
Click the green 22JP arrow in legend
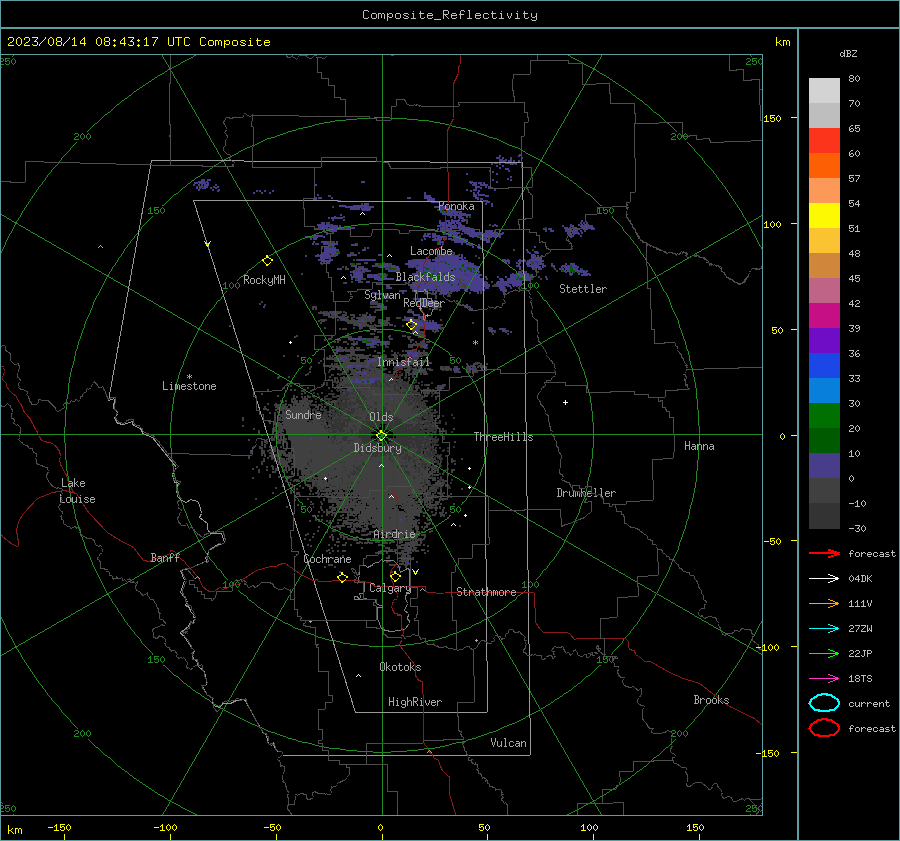(x=824, y=653)
